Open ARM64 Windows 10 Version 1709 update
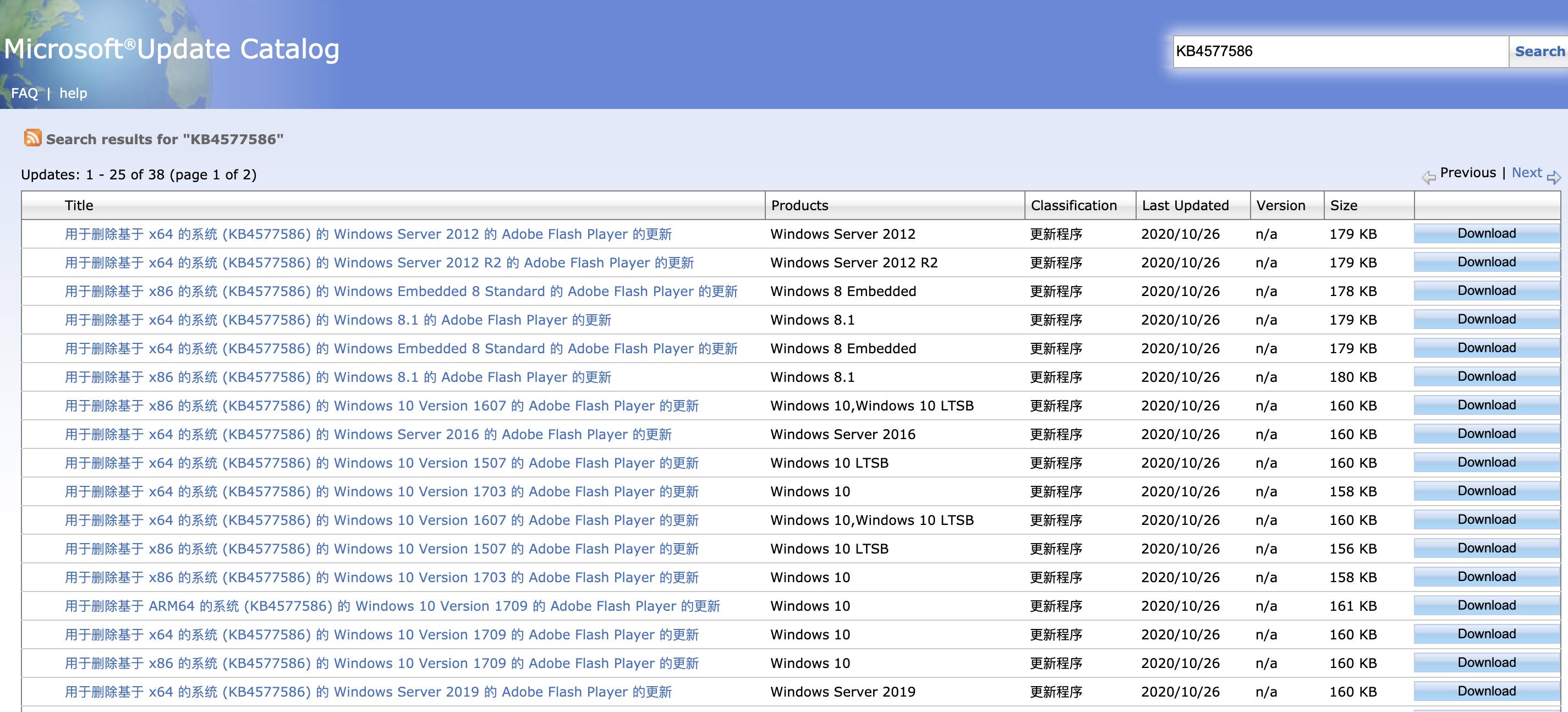 (392, 606)
